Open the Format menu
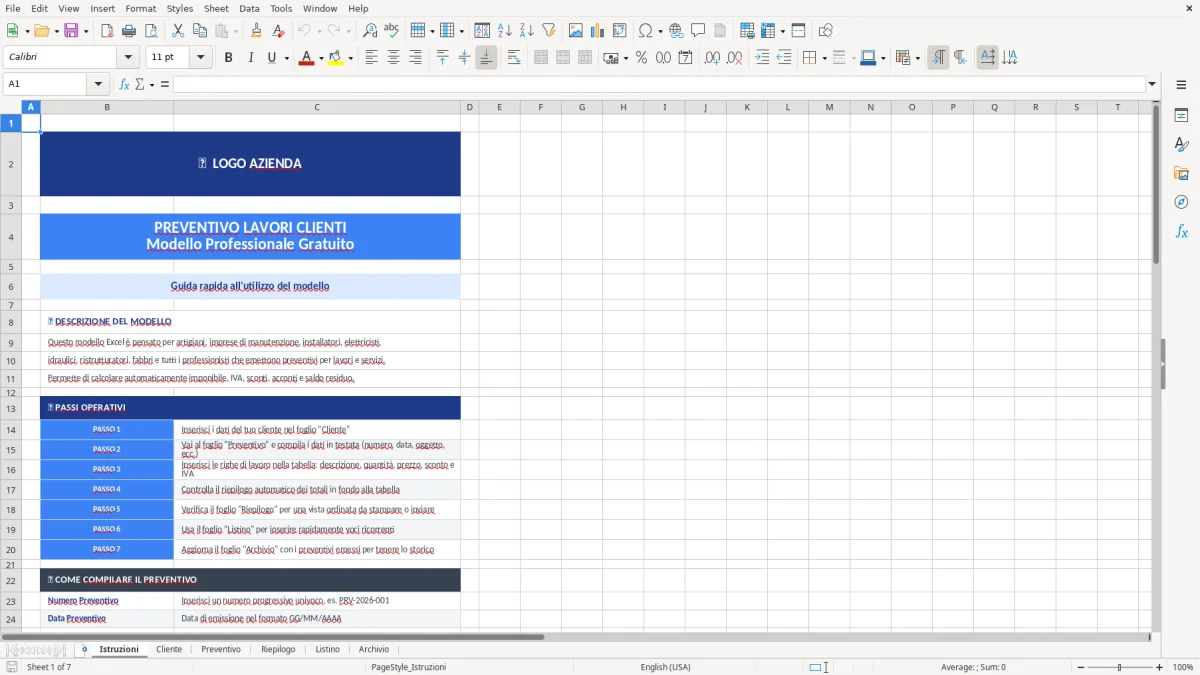Image resolution: width=1200 pixels, height=675 pixels. point(141,8)
